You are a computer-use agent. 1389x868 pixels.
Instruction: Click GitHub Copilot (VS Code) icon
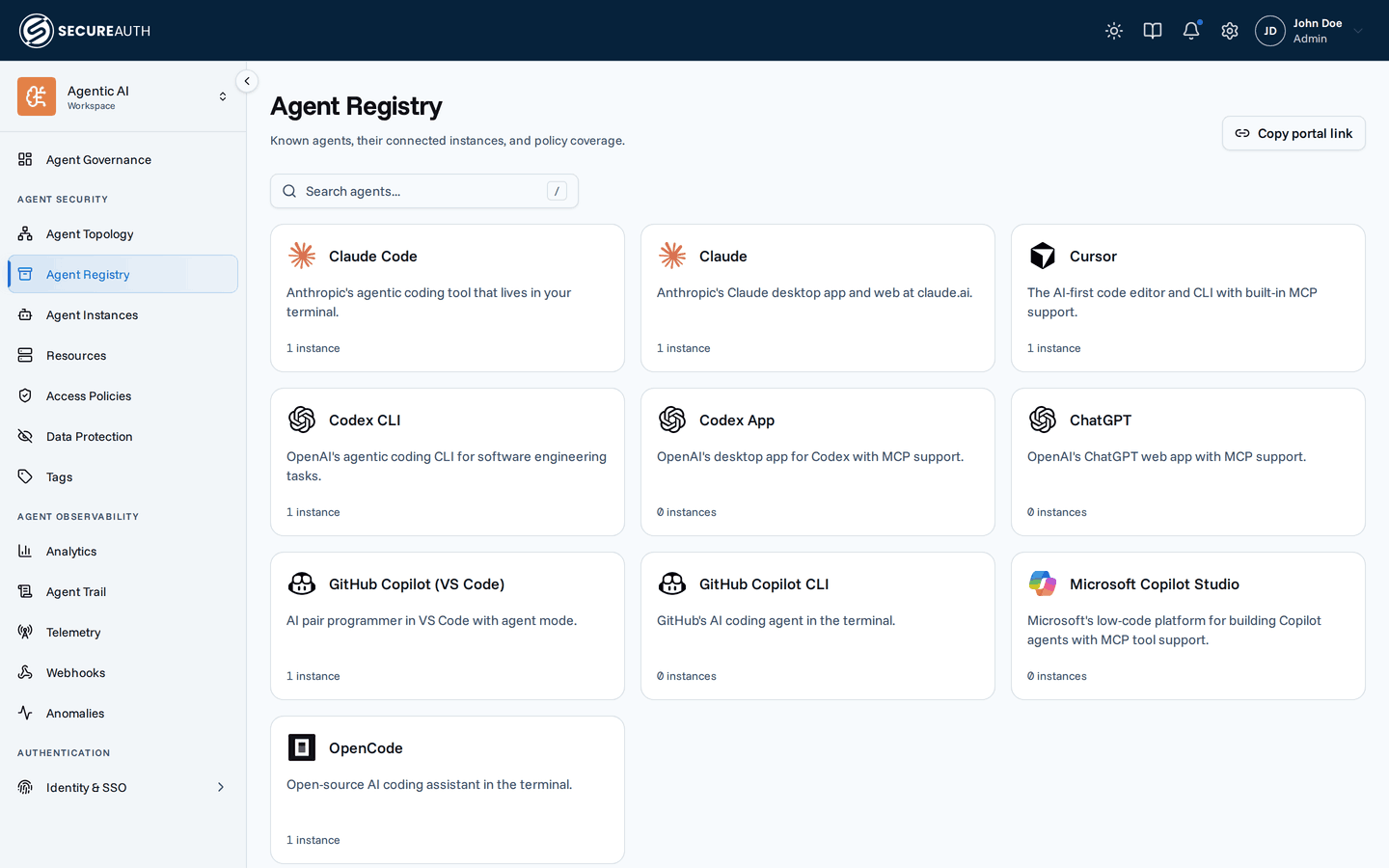pyautogui.click(x=302, y=583)
